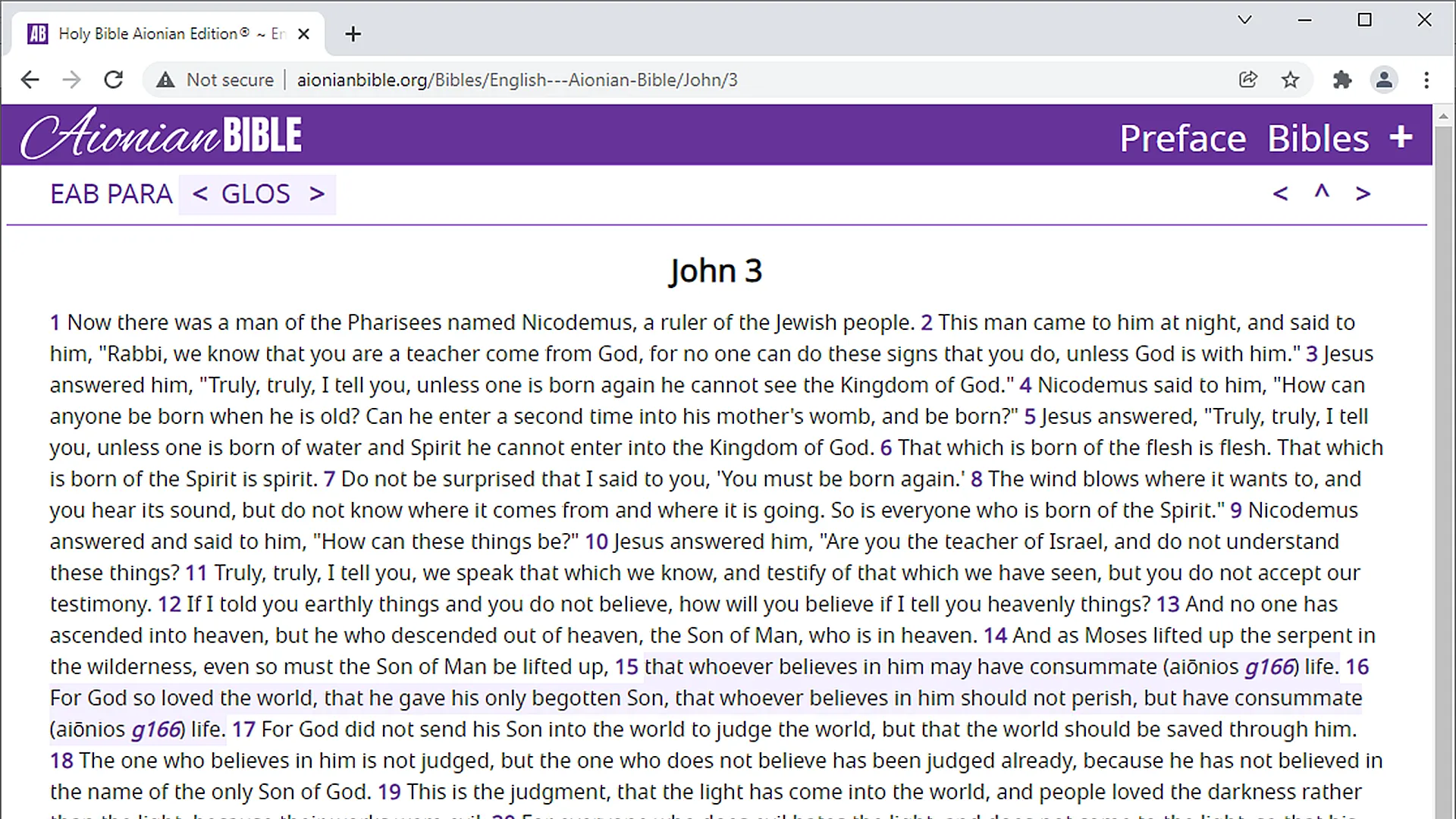Reload the current page

click(114, 80)
